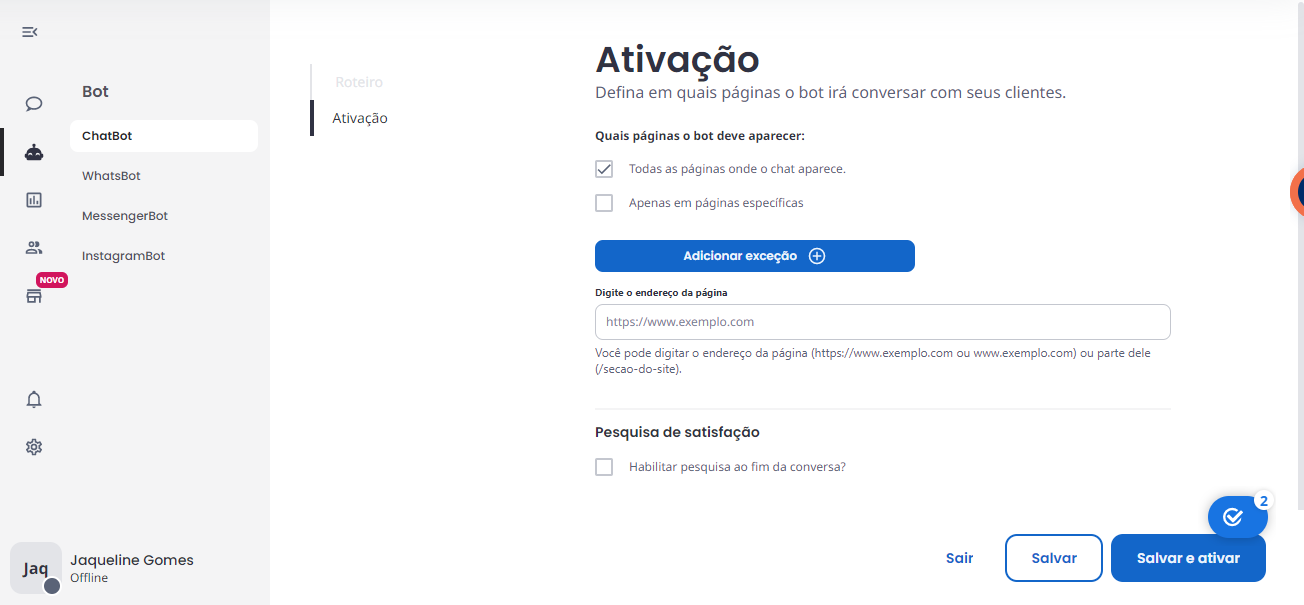
Task: Open the contacts people icon
Action: click(x=34, y=248)
